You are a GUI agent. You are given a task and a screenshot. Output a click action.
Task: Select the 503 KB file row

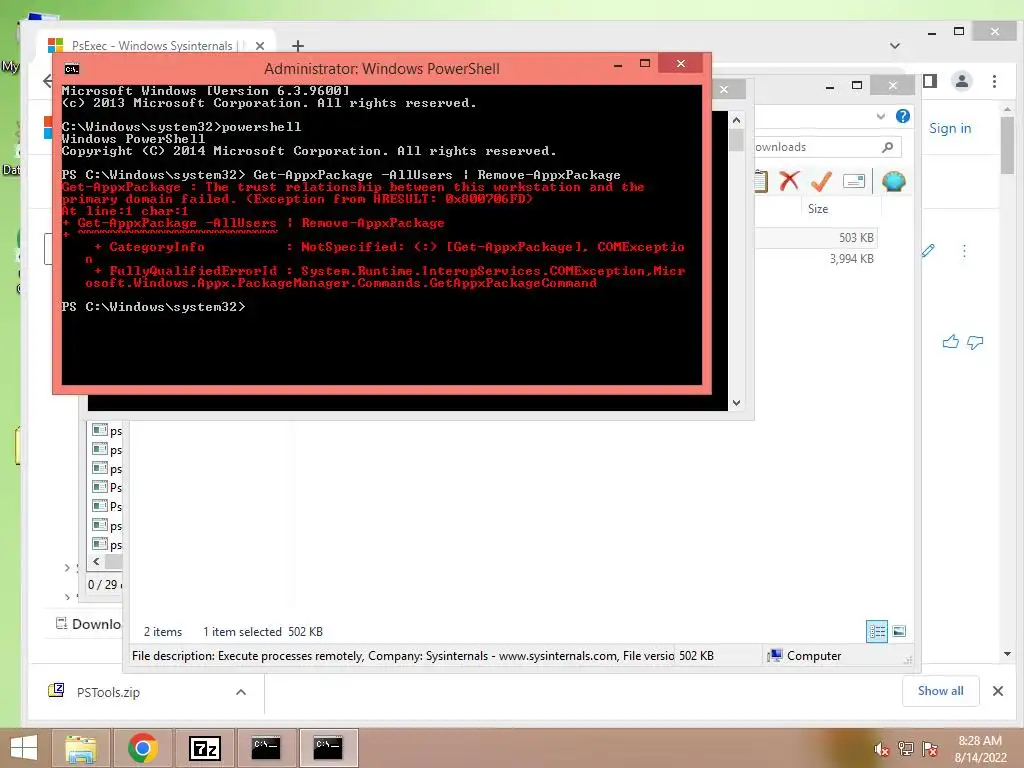click(x=816, y=238)
